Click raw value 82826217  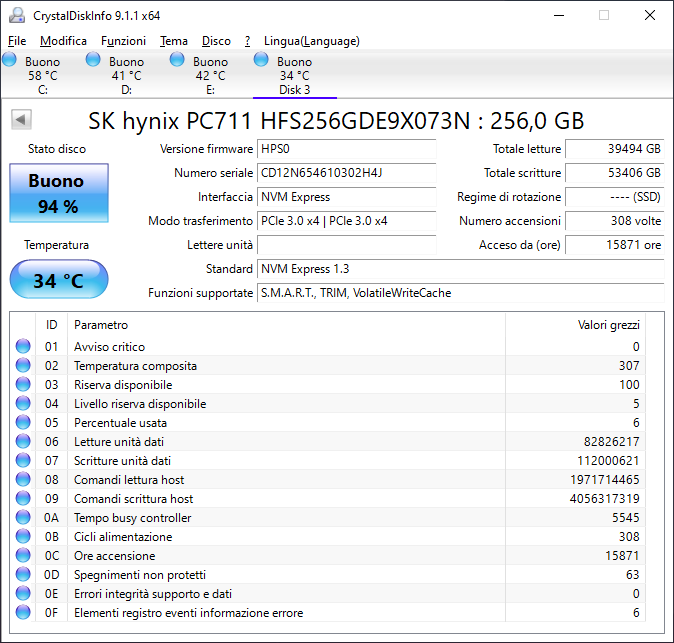(611, 442)
